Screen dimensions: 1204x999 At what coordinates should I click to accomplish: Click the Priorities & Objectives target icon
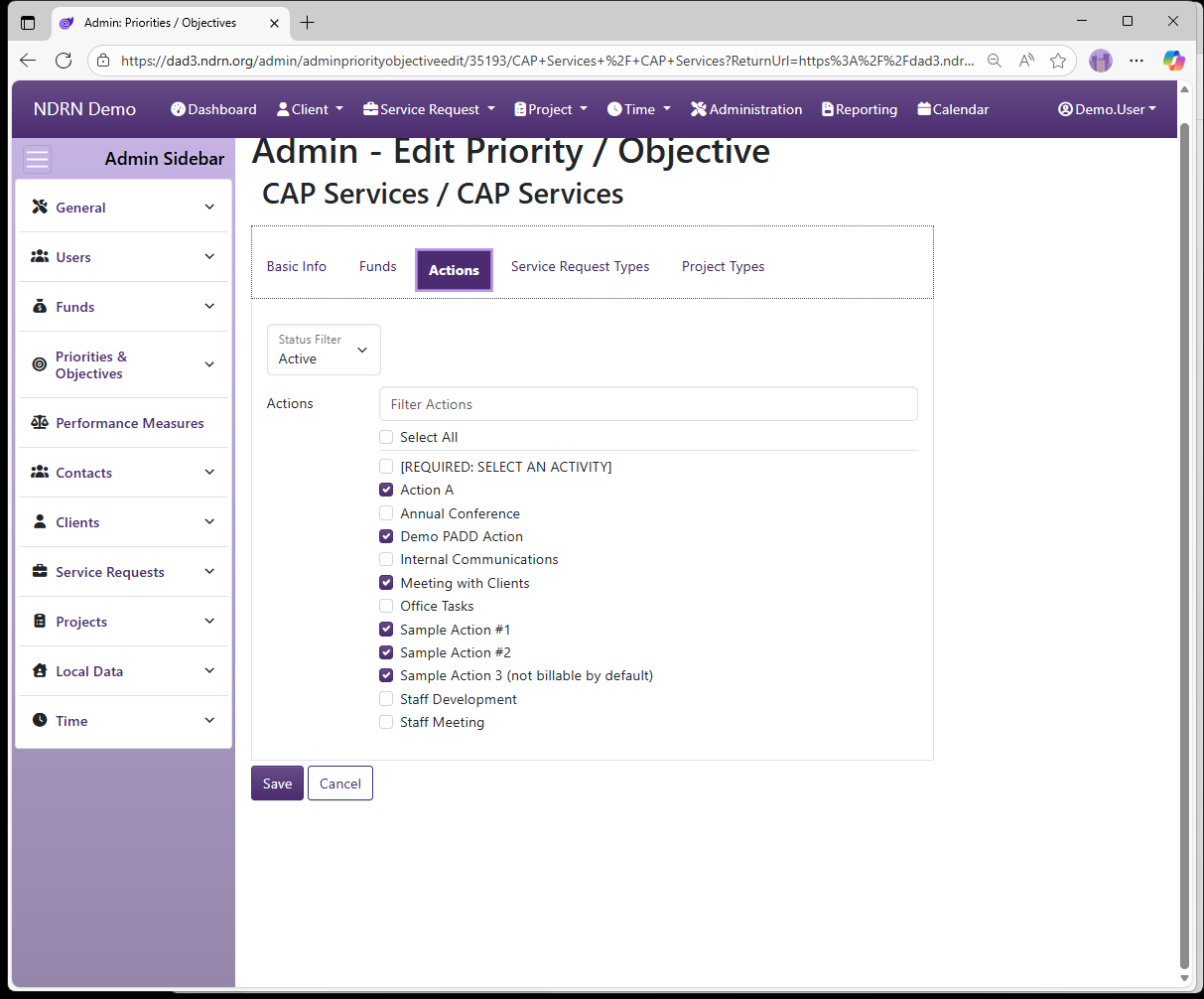(x=40, y=364)
